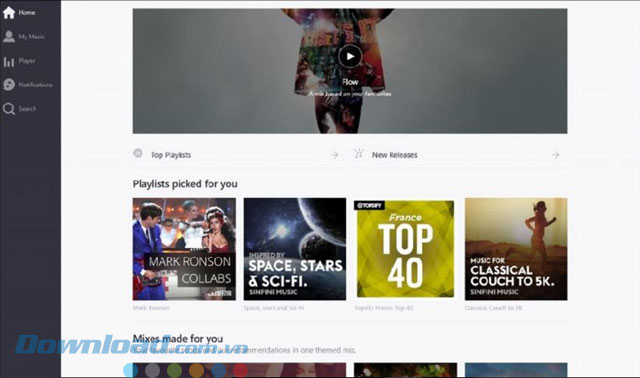Click the Mark Ronson caption text

[x=151, y=308]
